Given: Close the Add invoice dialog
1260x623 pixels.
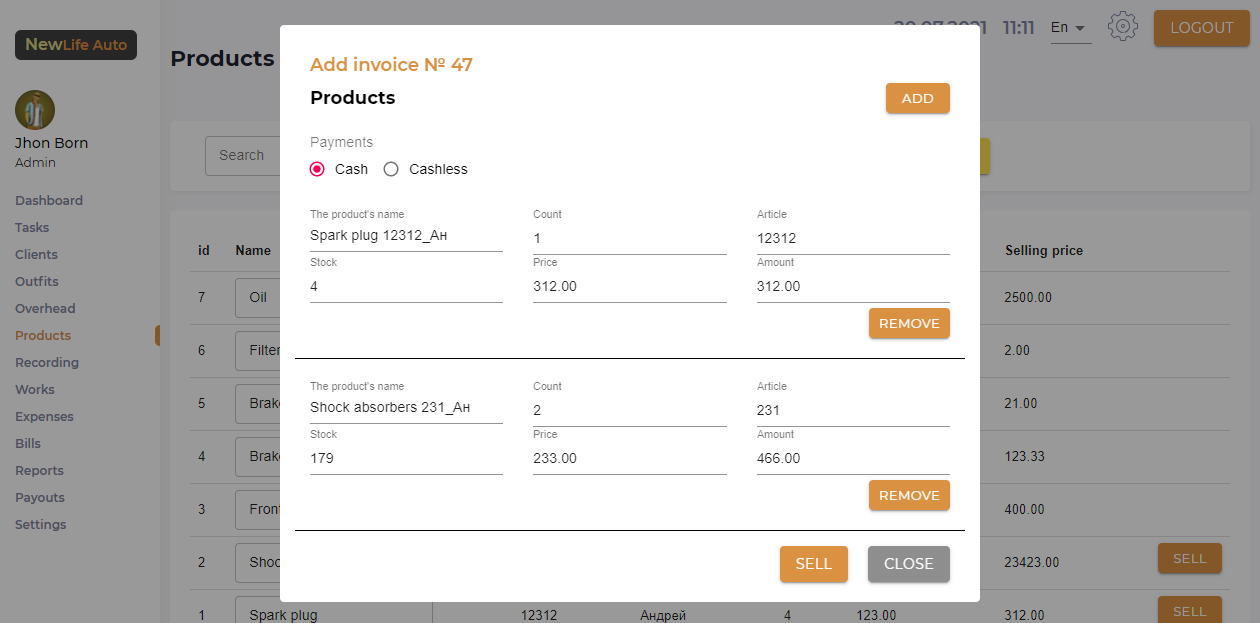Looking at the screenshot, I should pos(908,563).
